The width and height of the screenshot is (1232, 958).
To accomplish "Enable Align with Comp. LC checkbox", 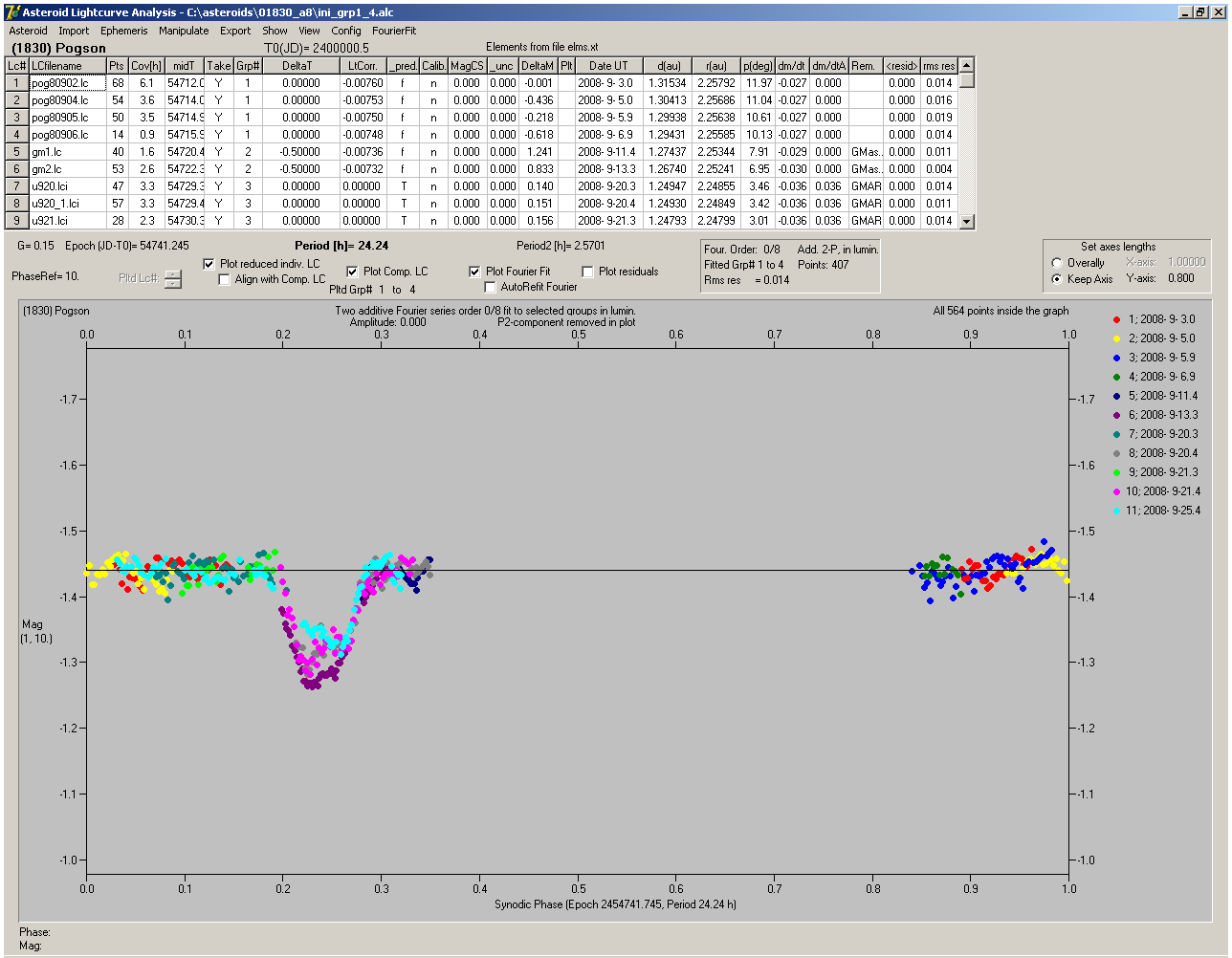I will pos(225,279).
